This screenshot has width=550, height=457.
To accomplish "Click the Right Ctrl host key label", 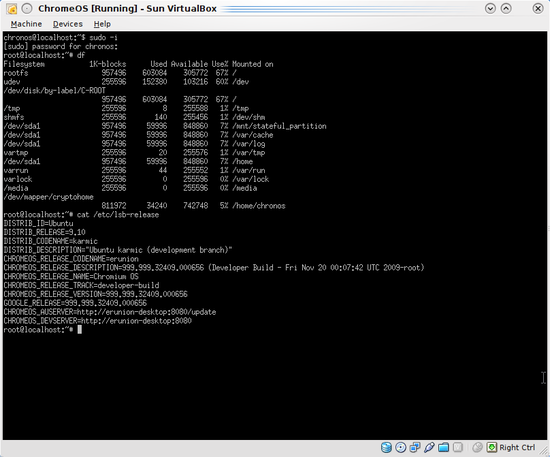I will click(x=517, y=448).
